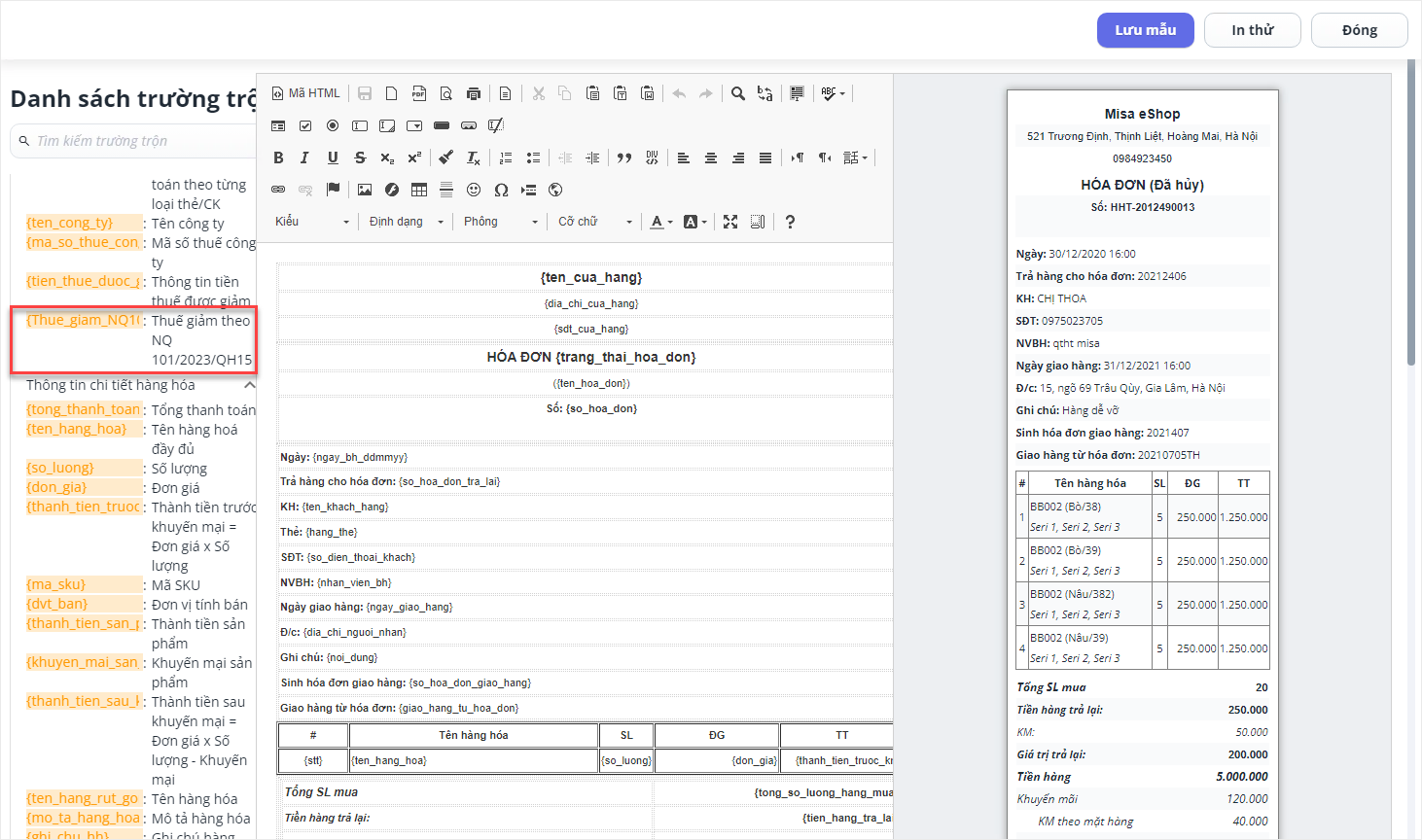Image resolution: width=1422 pixels, height=840 pixels.
Task: Toggle strikethrough formatting
Action: click(360, 157)
